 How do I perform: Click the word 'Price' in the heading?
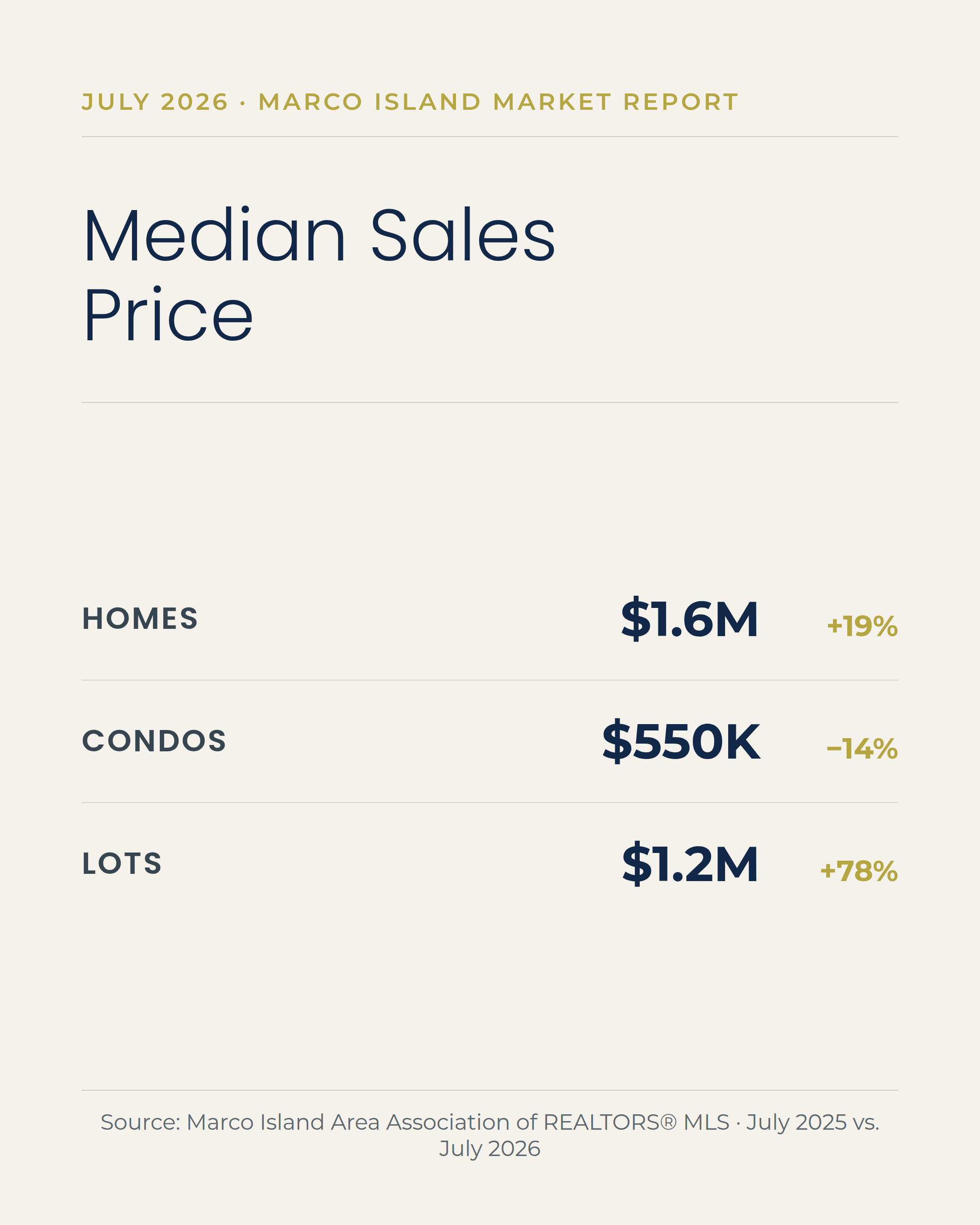click(x=168, y=315)
